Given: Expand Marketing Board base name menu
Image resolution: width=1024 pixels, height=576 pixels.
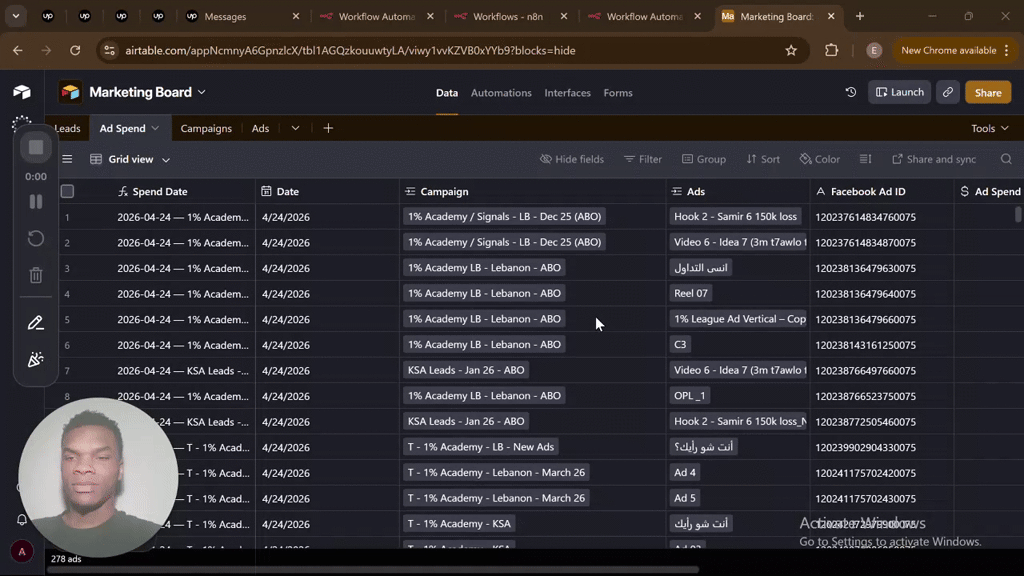Looking at the screenshot, I should click(202, 92).
